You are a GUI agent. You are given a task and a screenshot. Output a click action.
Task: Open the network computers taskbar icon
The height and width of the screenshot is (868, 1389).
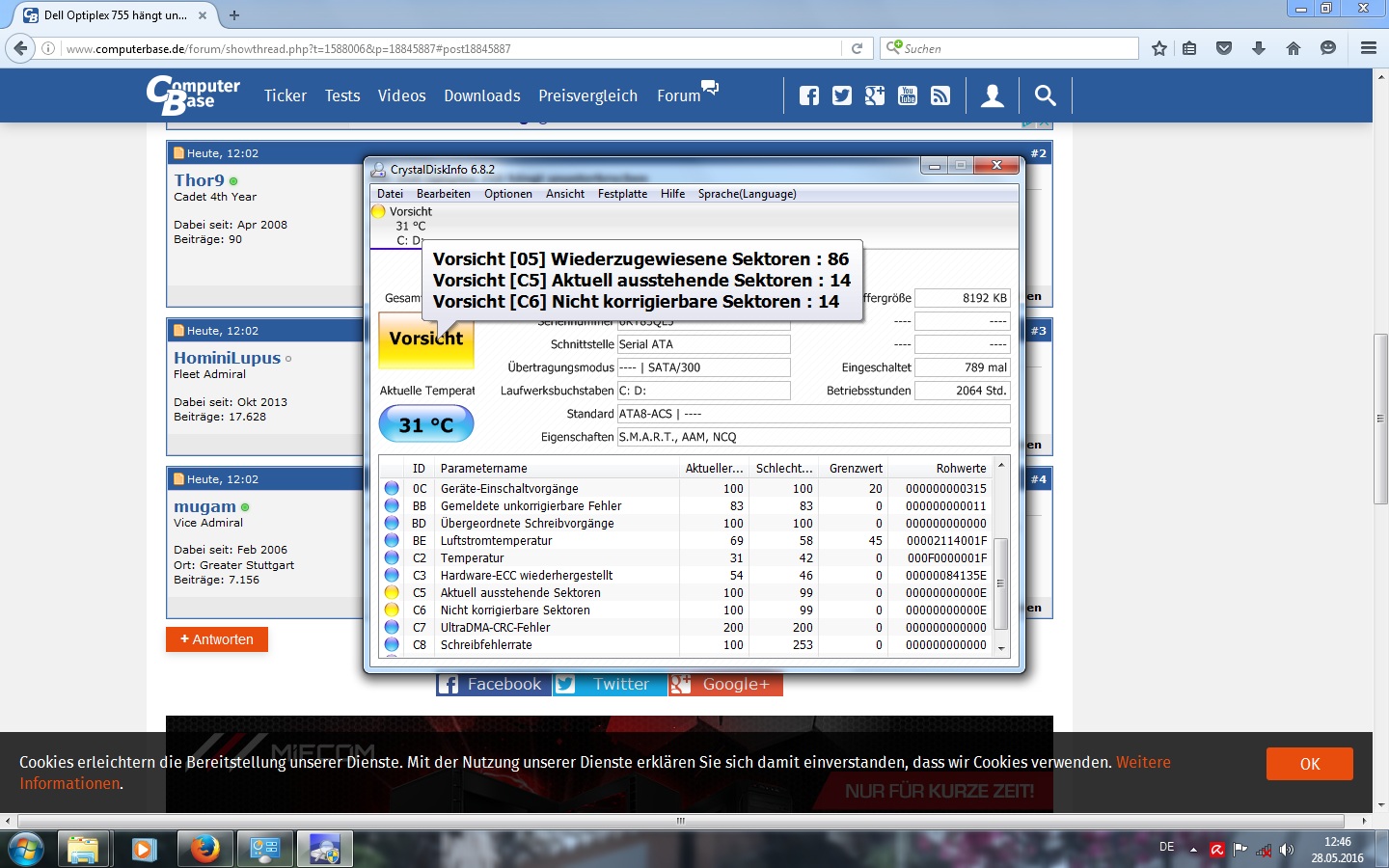(x=264, y=850)
